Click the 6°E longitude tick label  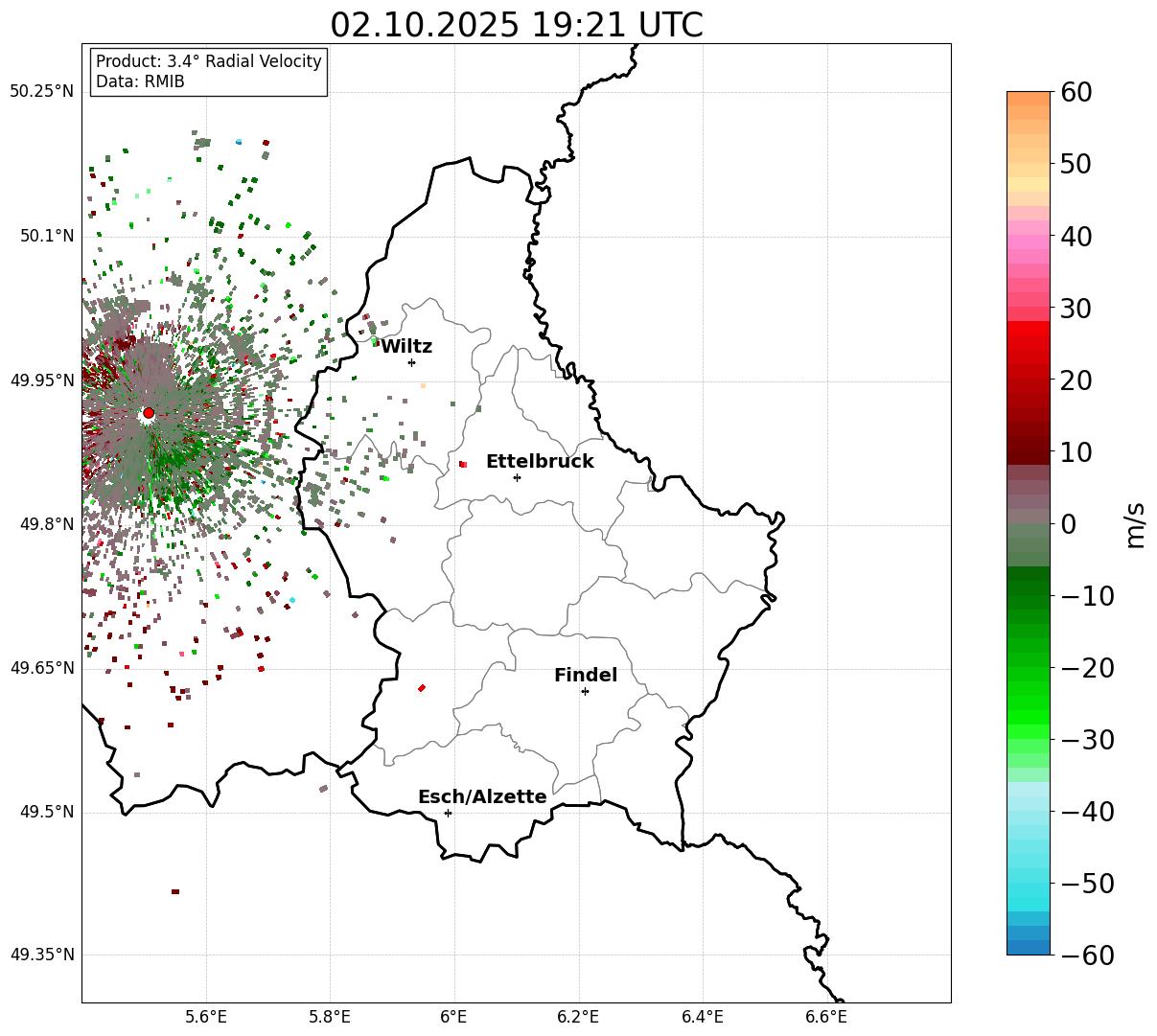[454, 1016]
